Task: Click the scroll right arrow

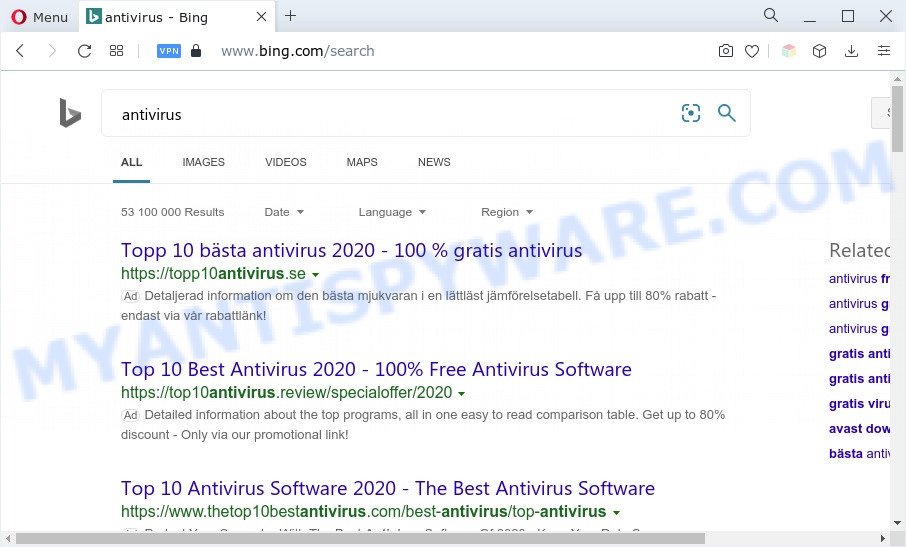Action: pyautogui.click(x=883, y=538)
